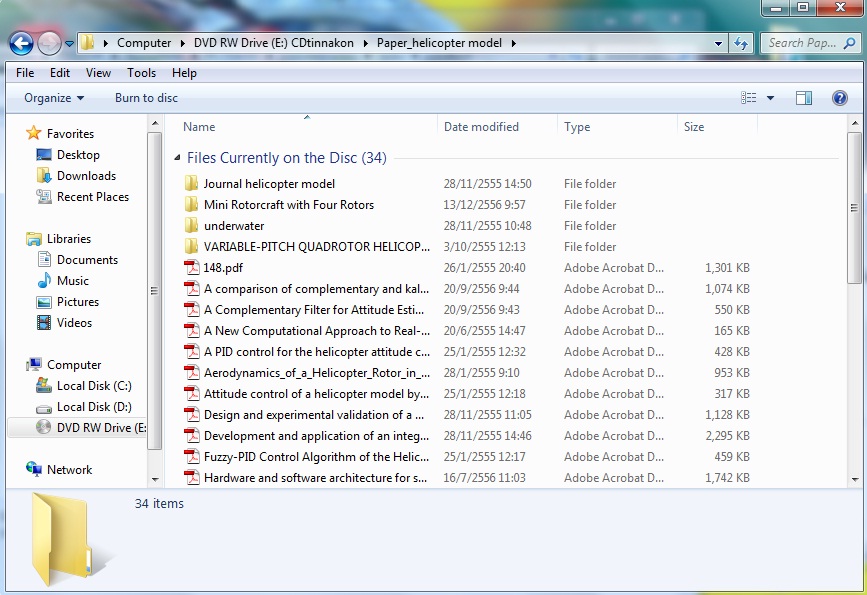The width and height of the screenshot is (867, 595).
Task: Expand the Organize dropdown menu
Action: (54, 98)
